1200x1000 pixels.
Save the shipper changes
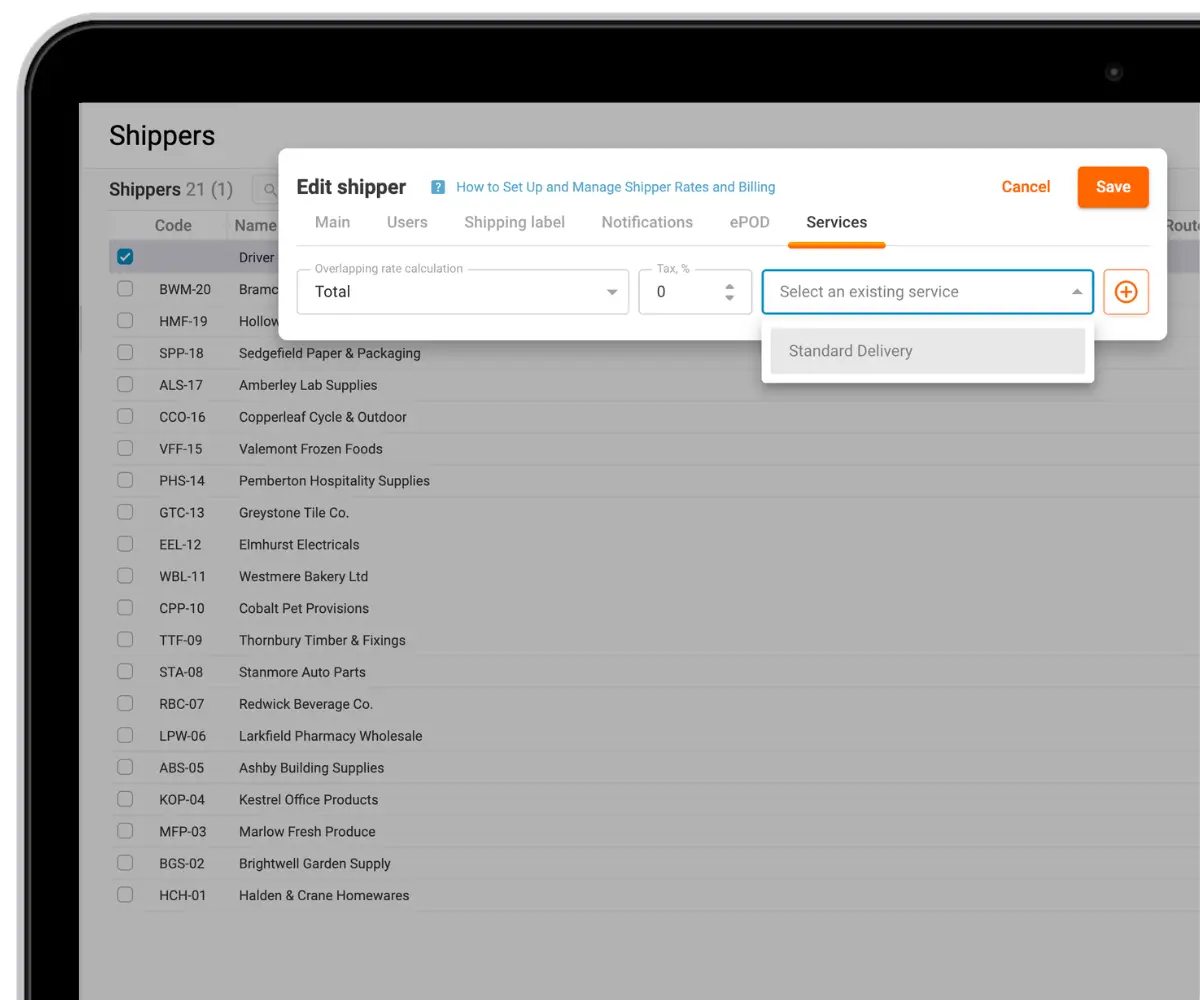pyautogui.click(x=1113, y=187)
